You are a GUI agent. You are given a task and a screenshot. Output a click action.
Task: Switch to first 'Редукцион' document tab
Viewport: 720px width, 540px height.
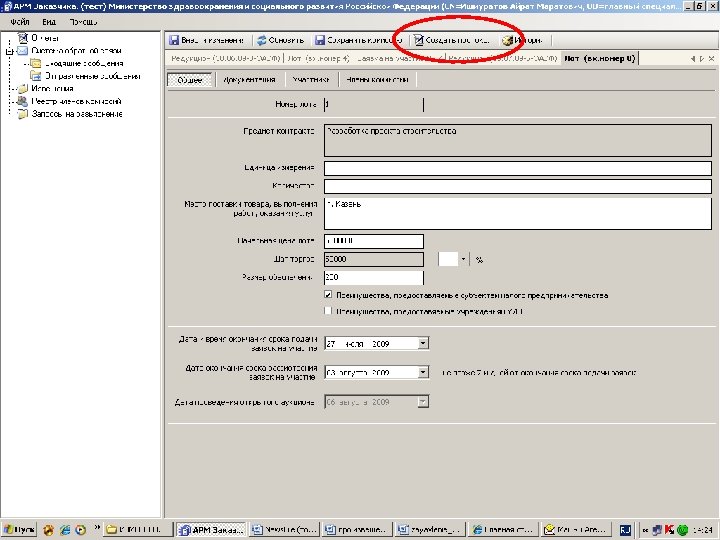[225, 58]
